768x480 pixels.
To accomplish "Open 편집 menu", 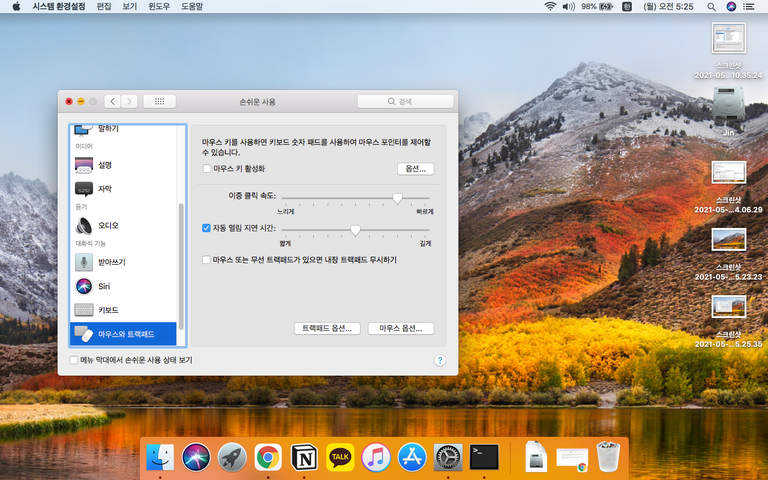I will [x=104, y=6].
